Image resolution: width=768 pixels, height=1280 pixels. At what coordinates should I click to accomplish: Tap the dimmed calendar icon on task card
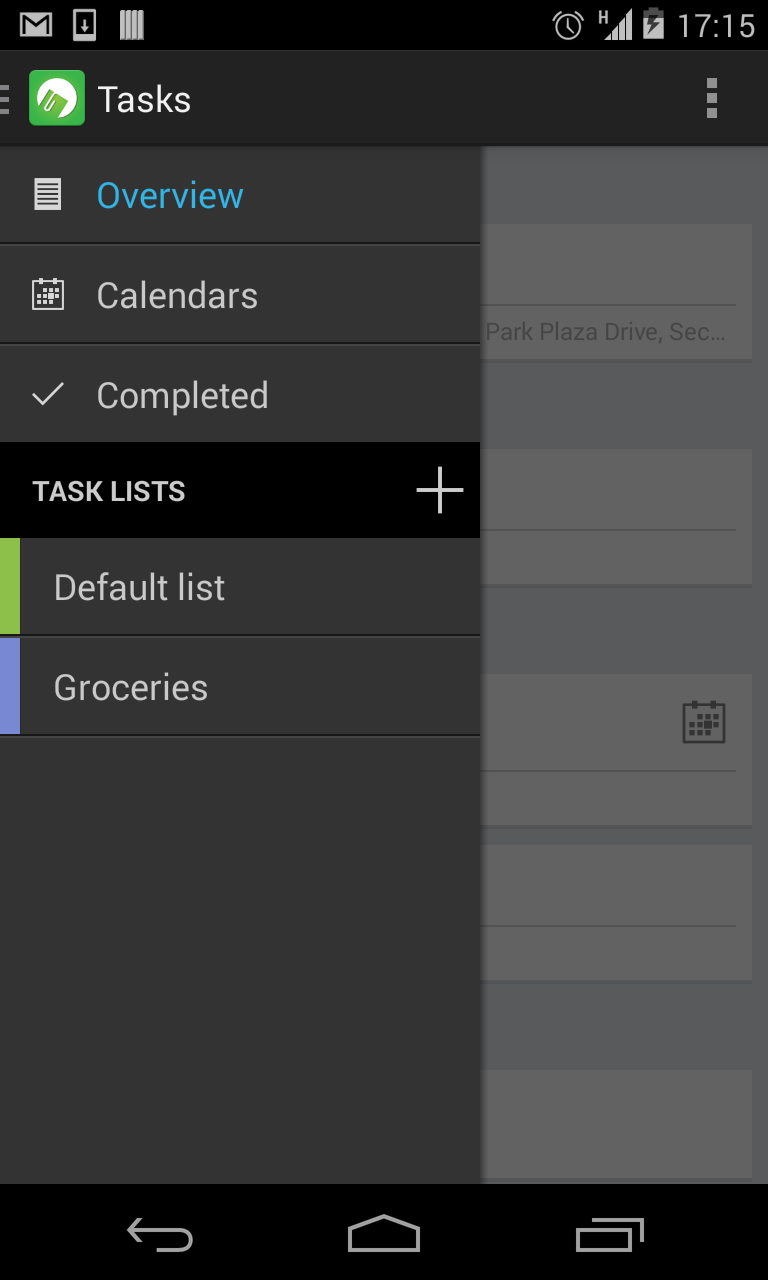pos(703,721)
